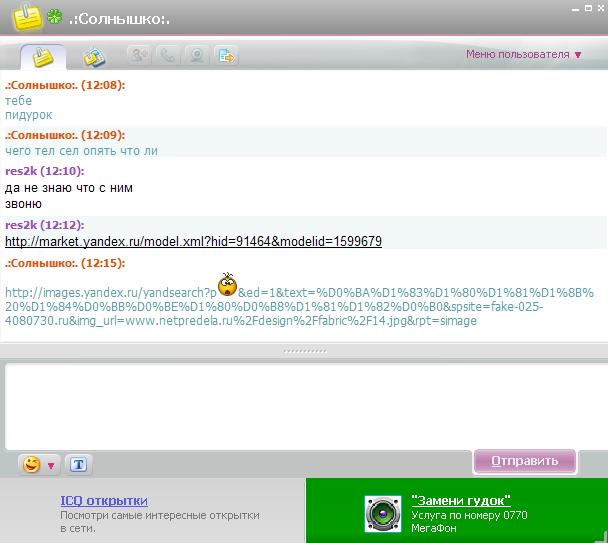Screen dimensions: 608x543
Task: Open the ICQ открытки link
Action: pos(104,501)
